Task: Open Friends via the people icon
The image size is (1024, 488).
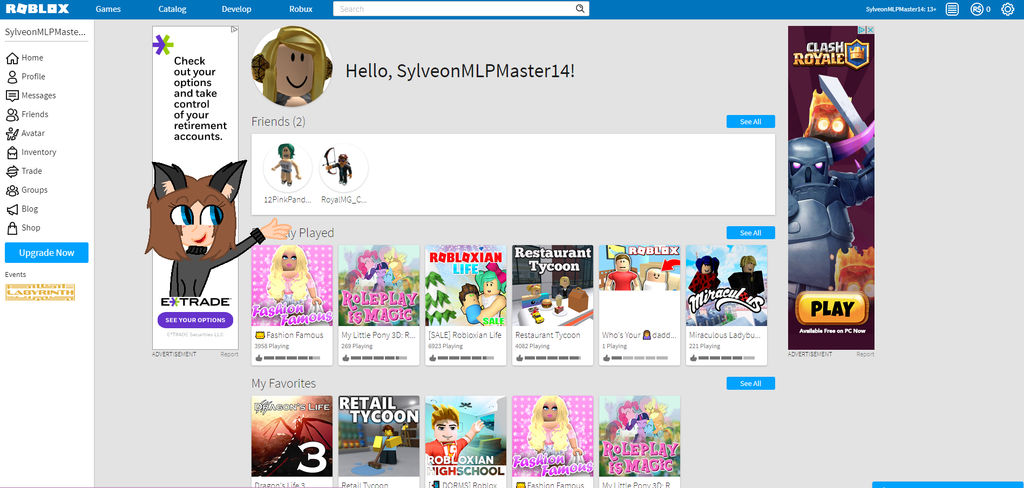Action: pyautogui.click(x=12, y=115)
